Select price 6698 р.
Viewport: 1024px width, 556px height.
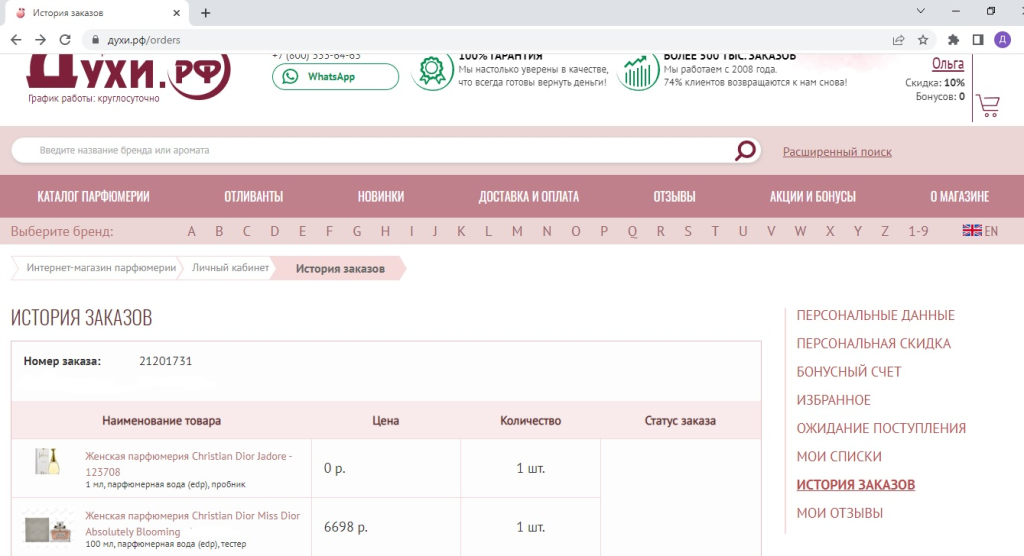345,527
